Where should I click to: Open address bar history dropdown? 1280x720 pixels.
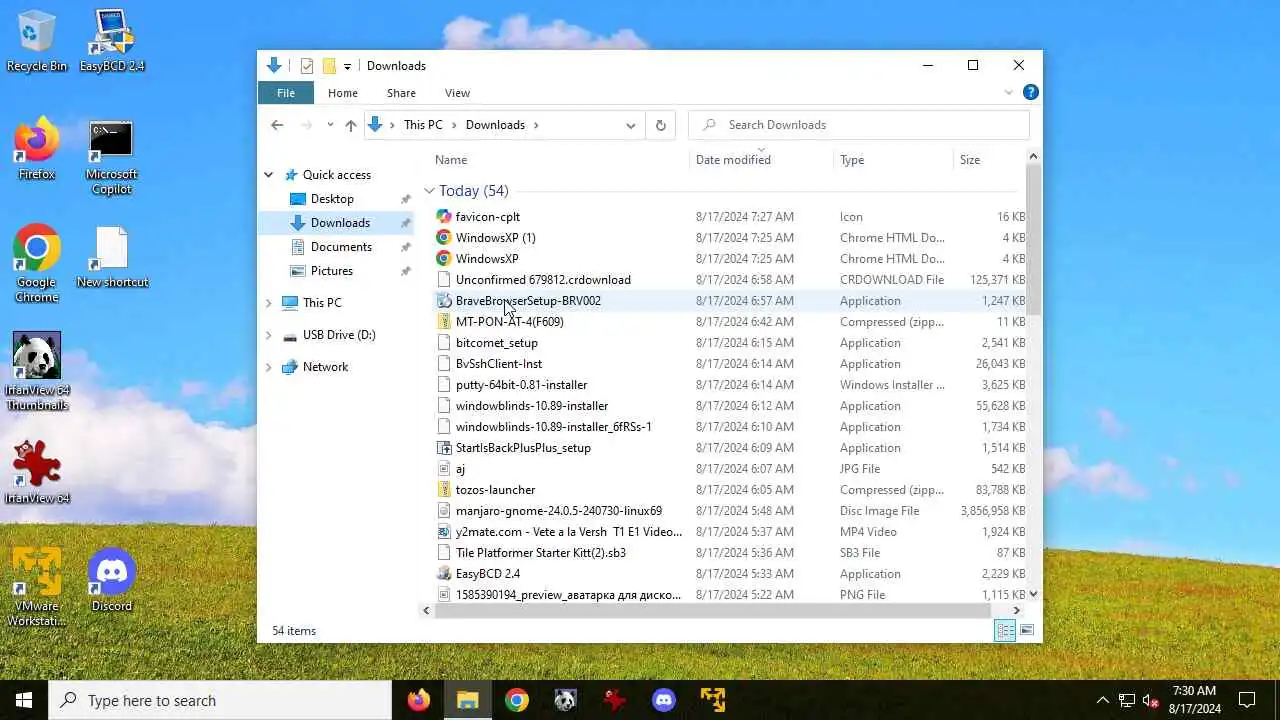[x=630, y=125]
